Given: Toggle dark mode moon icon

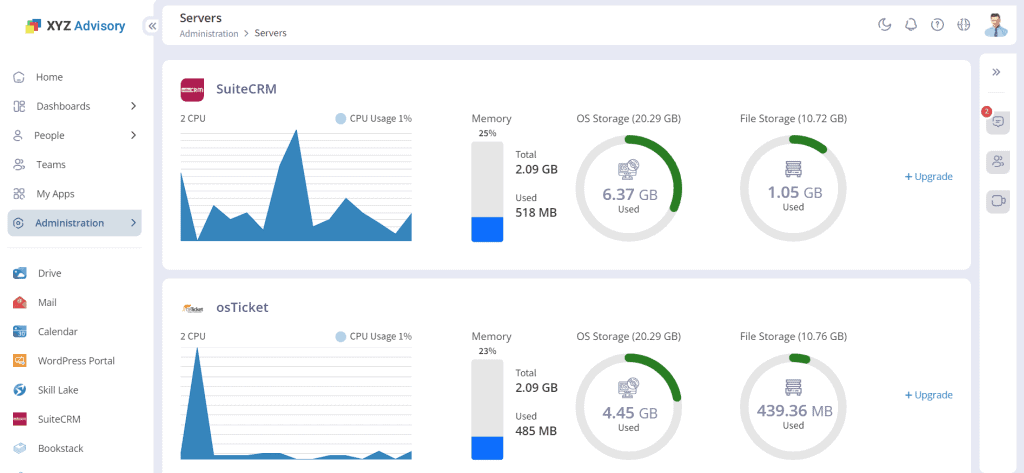Looking at the screenshot, I should point(884,25).
